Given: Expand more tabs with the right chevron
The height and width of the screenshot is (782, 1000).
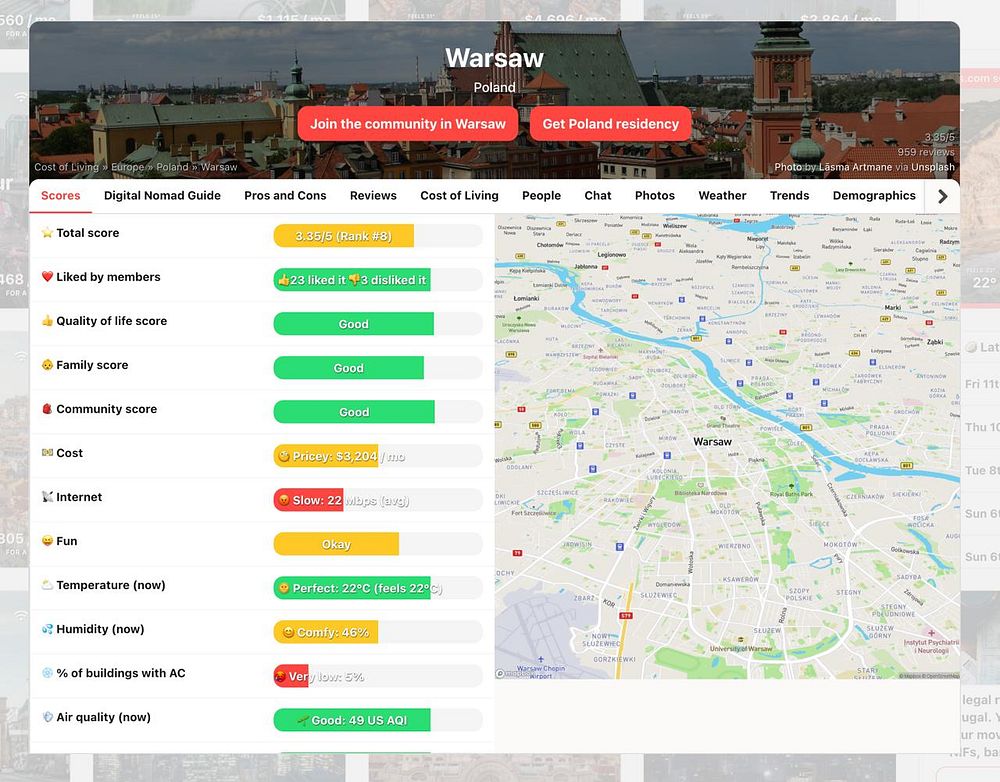Looking at the screenshot, I should 943,196.
